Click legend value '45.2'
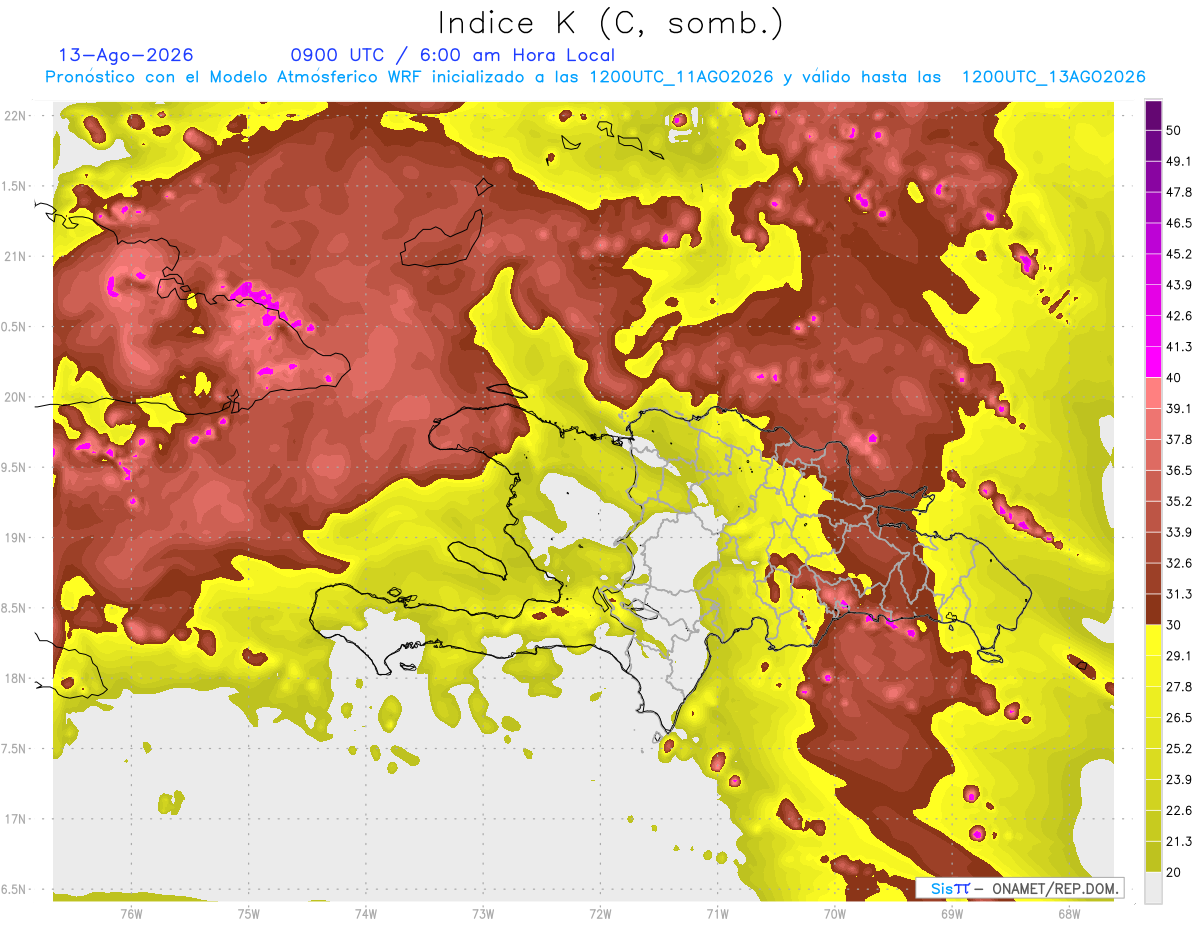The image size is (1200, 927). point(1178,254)
